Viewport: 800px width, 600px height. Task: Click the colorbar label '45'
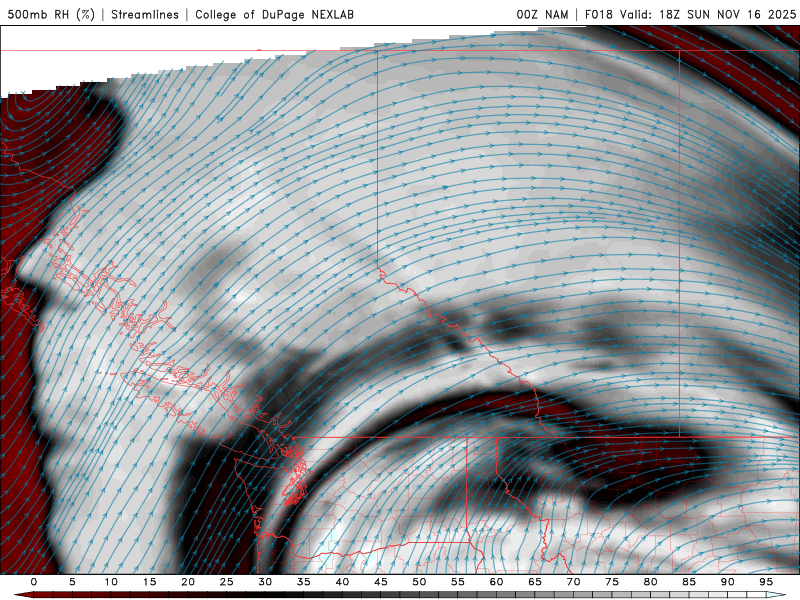click(380, 582)
